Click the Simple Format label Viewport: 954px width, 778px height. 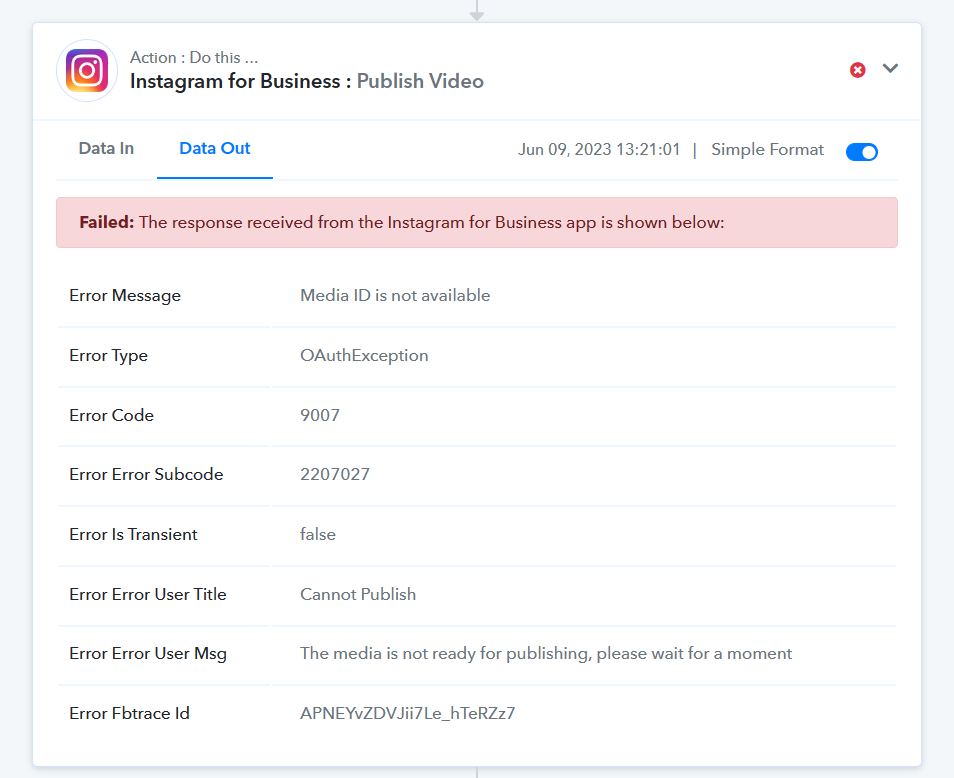pos(767,150)
